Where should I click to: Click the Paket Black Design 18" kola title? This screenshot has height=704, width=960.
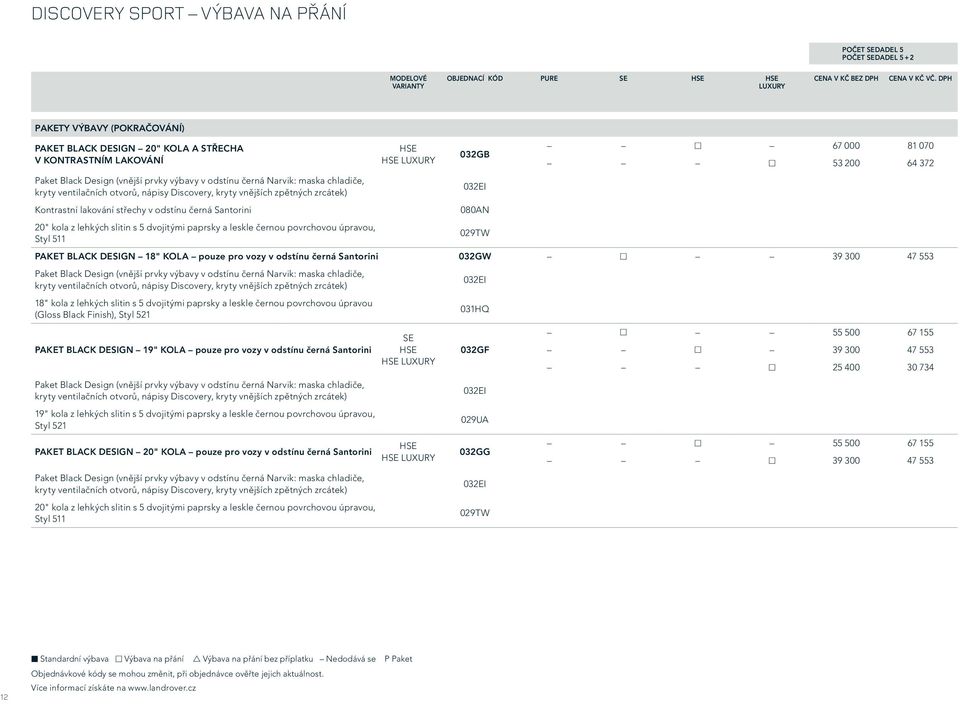206,257
